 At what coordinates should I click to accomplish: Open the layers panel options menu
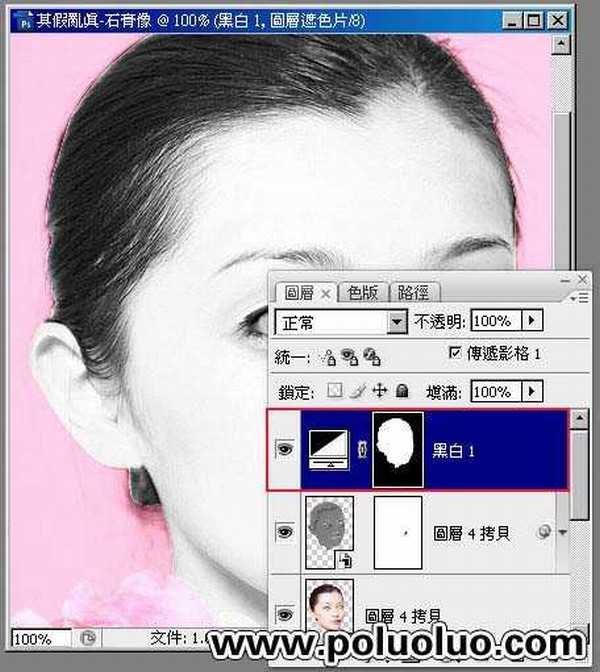(578, 298)
